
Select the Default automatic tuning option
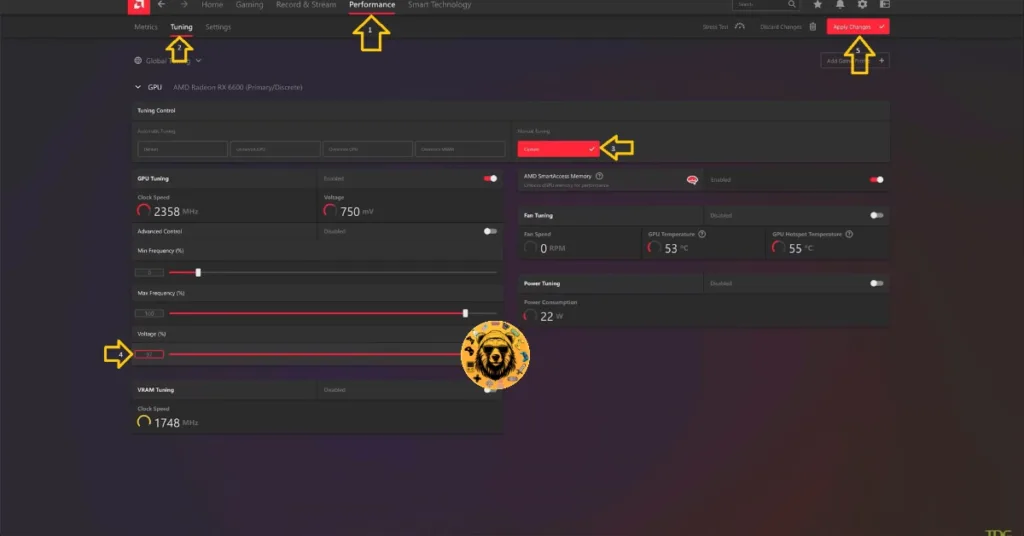pos(182,149)
